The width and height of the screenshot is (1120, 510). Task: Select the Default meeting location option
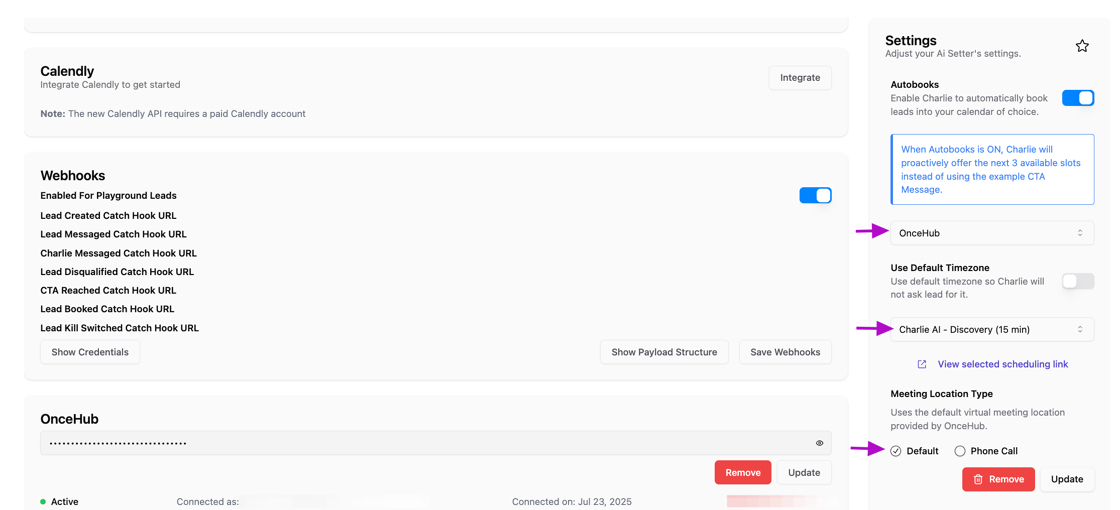[896, 451]
